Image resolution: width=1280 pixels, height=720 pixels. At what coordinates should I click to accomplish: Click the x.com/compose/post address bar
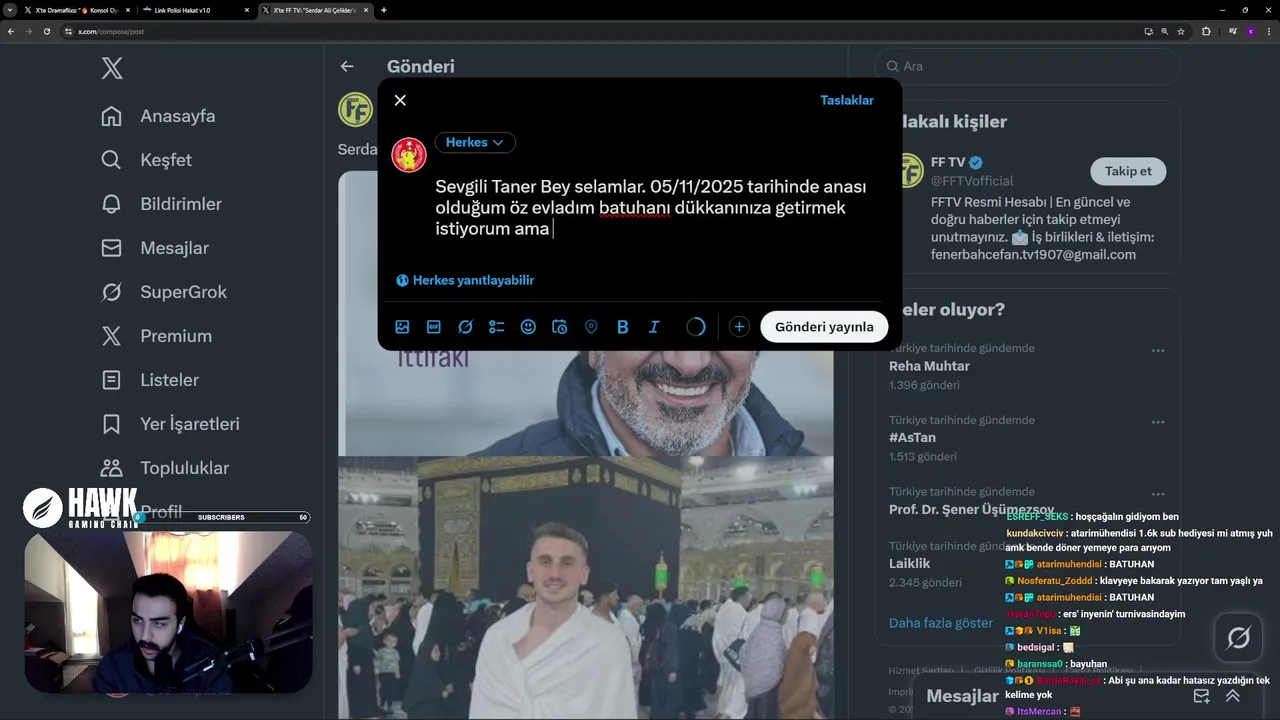[600, 31]
